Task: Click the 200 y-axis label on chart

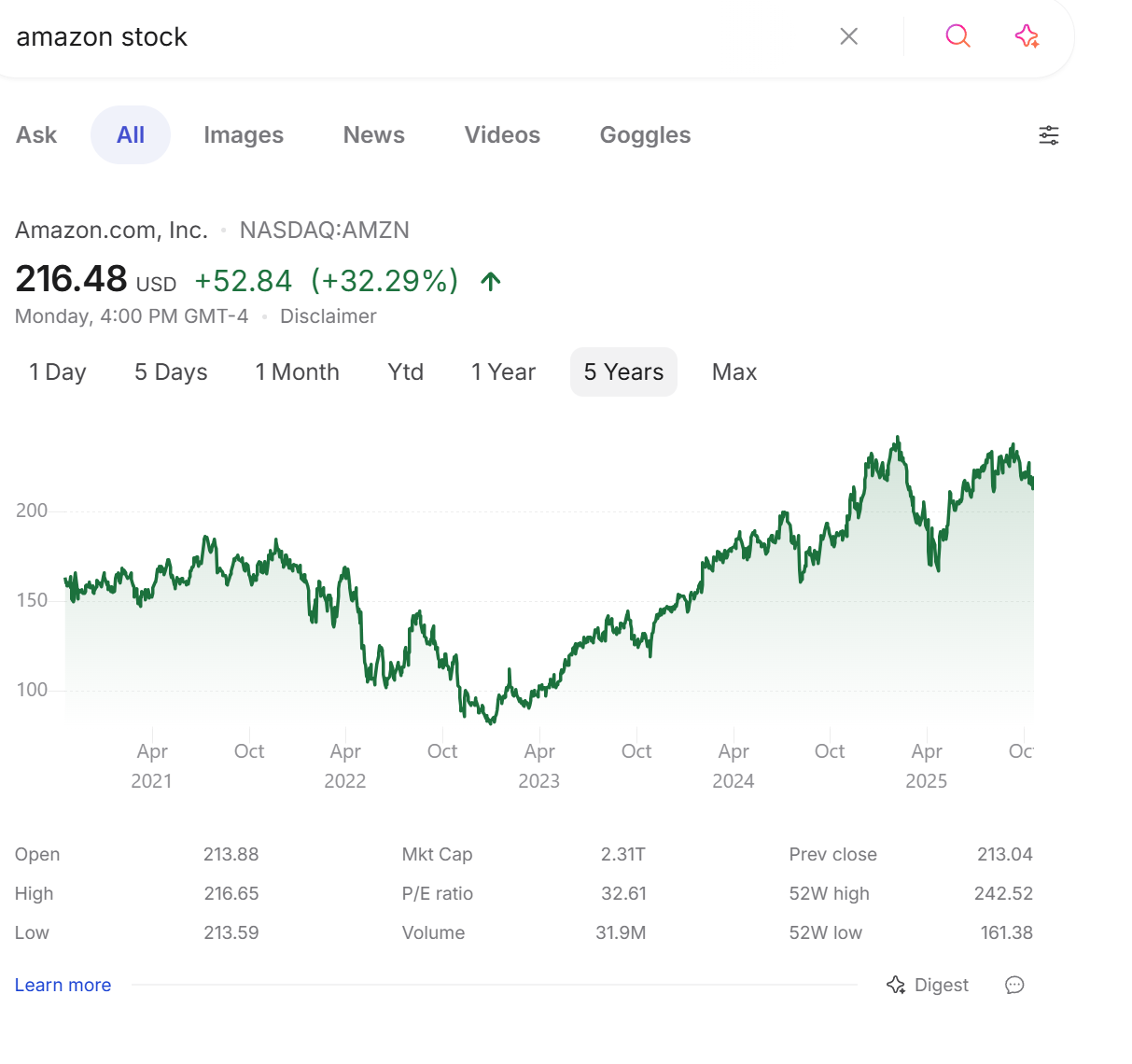Action: [x=32, y=511]
